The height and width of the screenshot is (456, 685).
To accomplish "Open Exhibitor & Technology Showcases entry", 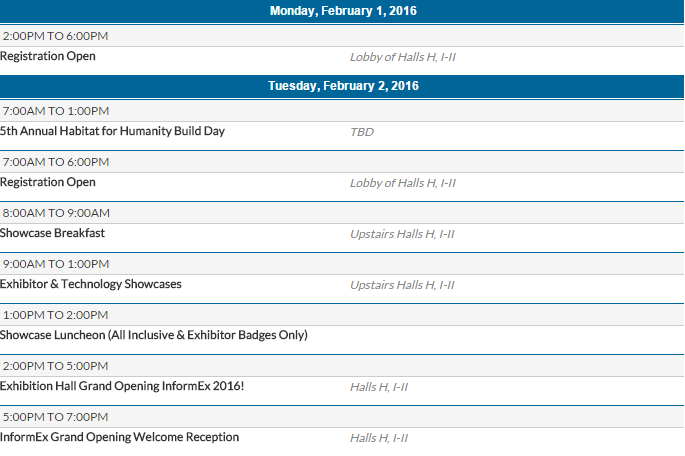I will (91, 284).
